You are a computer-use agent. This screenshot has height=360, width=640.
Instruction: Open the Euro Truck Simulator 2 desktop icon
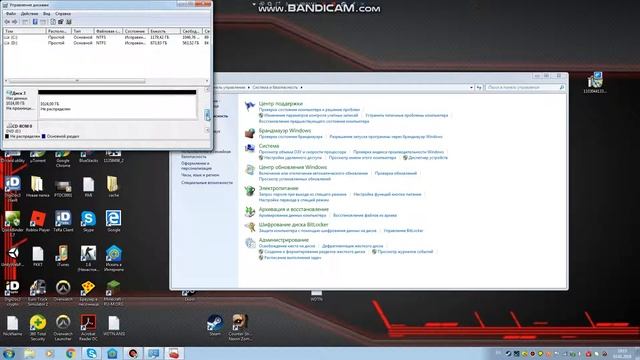coord(38,293)
